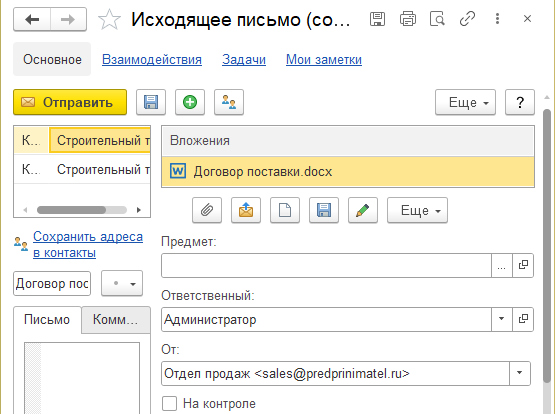Open the importance dot dropdown
Viewport: 555px width, 414px height.
pos(122,283)
